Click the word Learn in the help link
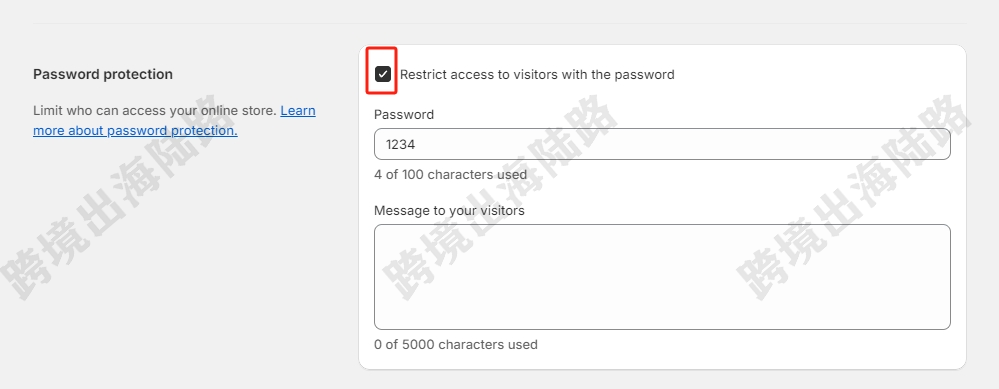The height and width of the screenshot is (389, 999). (298, 111)
